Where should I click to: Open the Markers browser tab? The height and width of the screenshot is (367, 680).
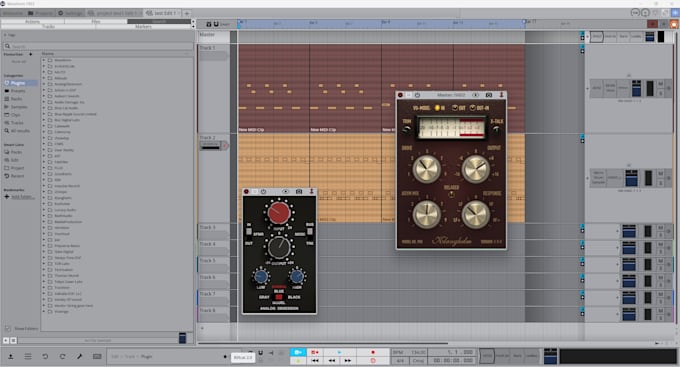pyautogui.click(x=143, y=26)
